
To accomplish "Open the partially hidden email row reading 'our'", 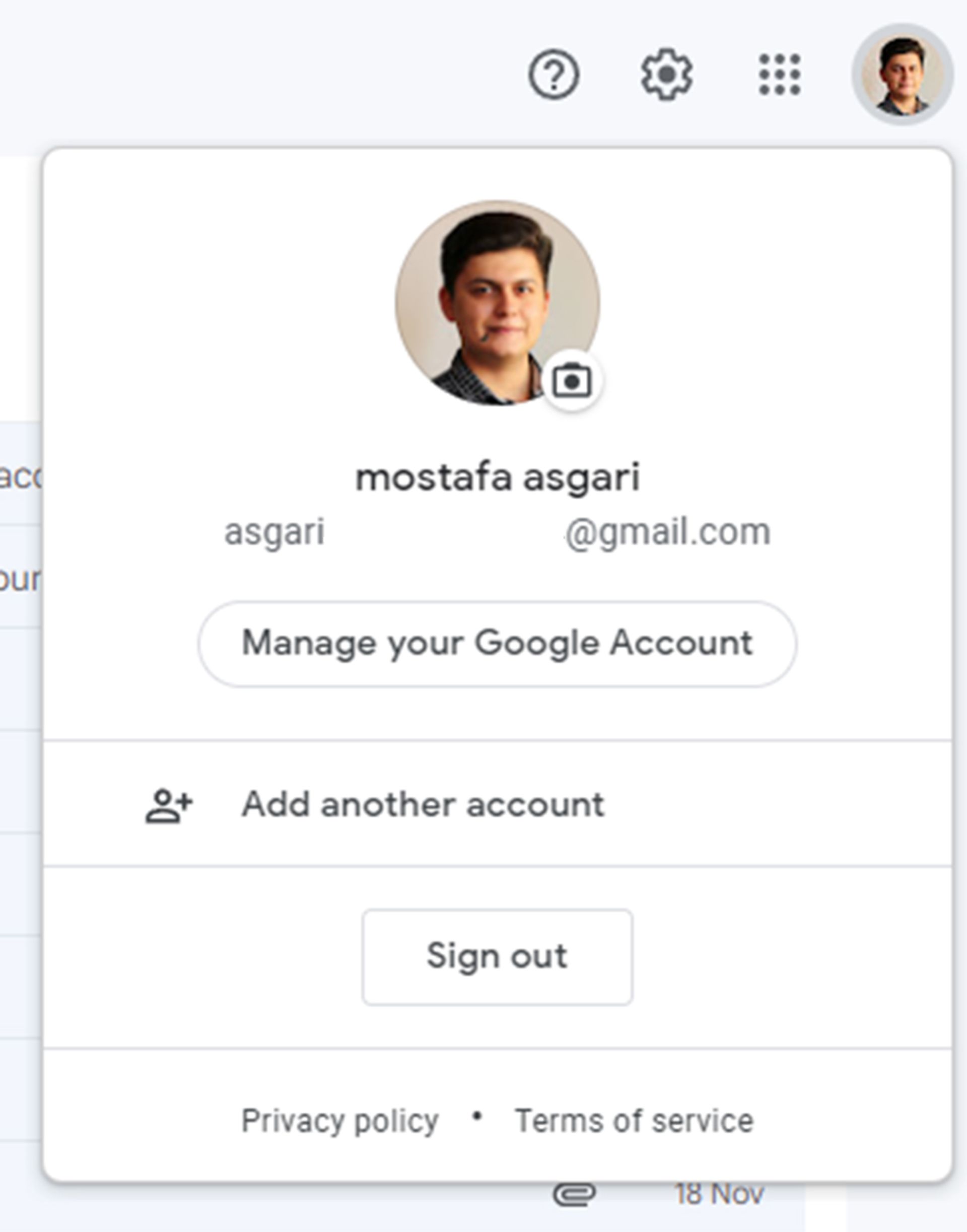I will point(20,578).
